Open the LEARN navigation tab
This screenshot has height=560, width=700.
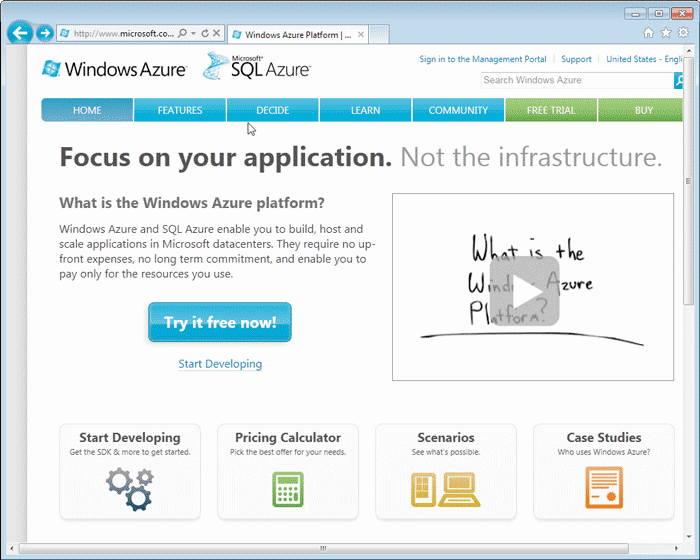pos(366,110)
